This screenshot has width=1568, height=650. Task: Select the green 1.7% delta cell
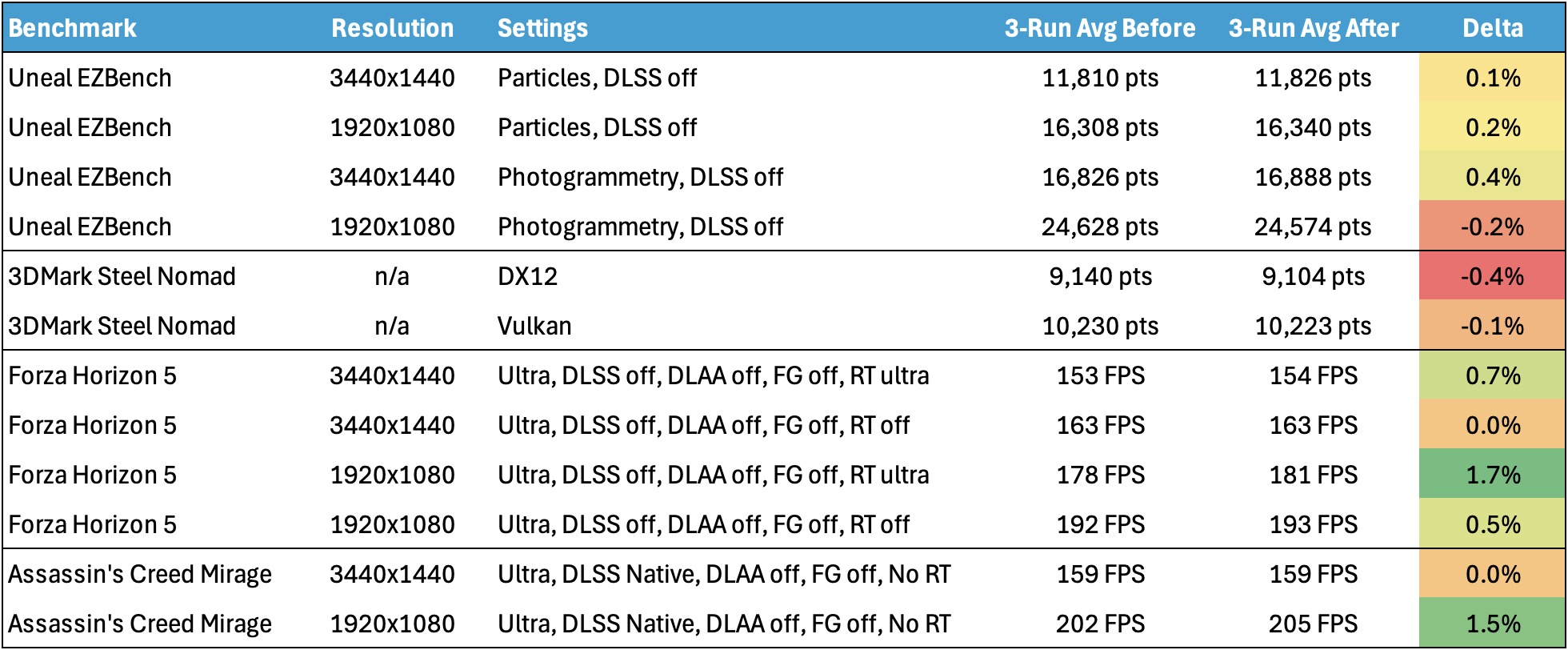1492,475
